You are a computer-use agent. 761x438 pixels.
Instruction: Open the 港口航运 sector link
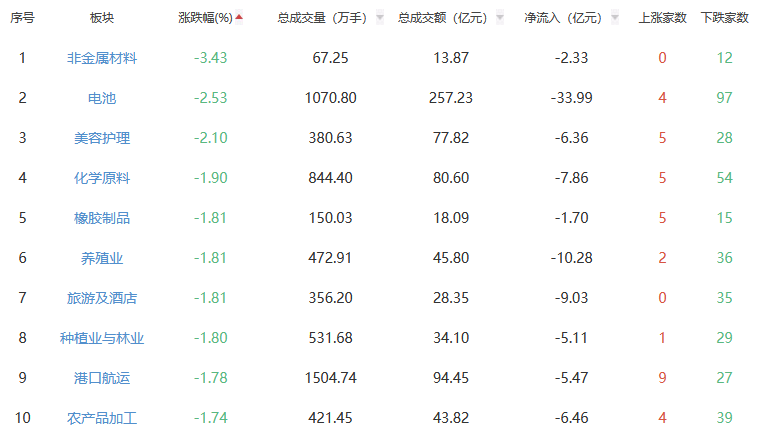(102, 378)
